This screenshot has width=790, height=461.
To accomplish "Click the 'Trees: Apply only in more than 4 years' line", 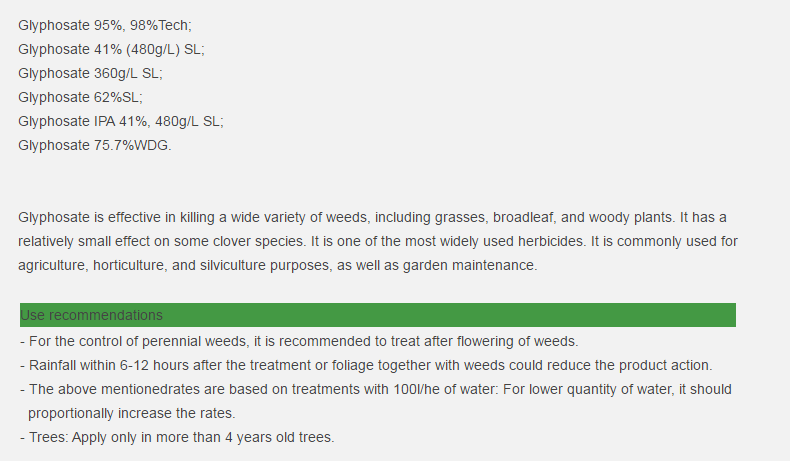I will [x=177, y=437].
